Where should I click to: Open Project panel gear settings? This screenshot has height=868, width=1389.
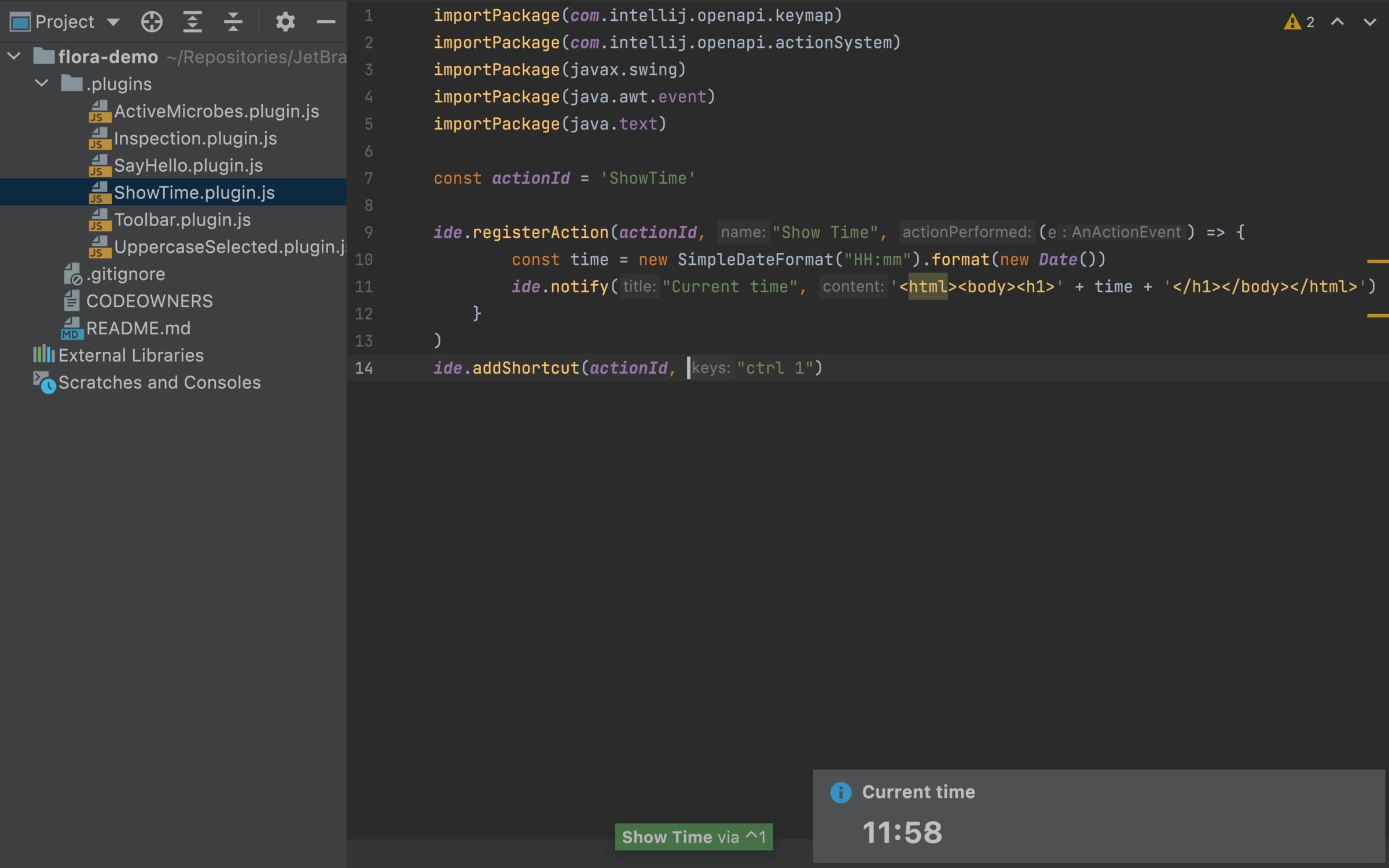[285, 22]
